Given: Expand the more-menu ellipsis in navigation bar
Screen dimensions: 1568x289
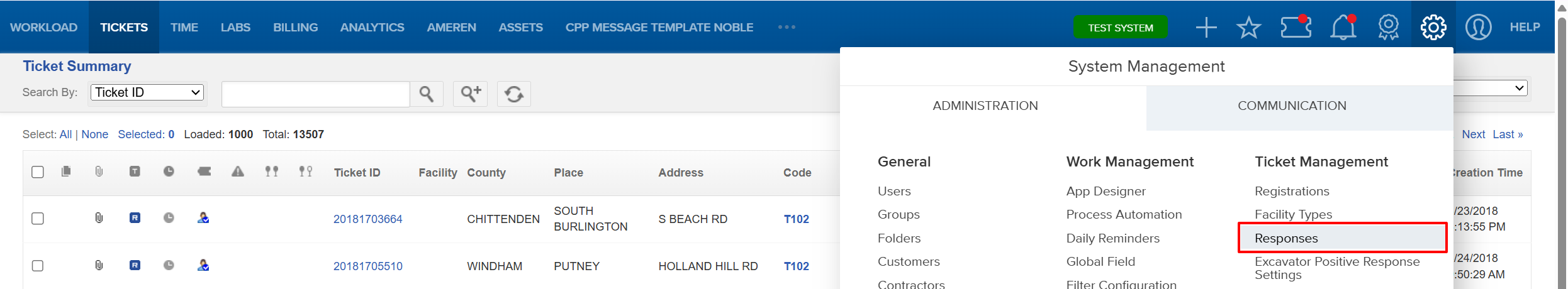Looking at the screenshot, I should point(787,27).
